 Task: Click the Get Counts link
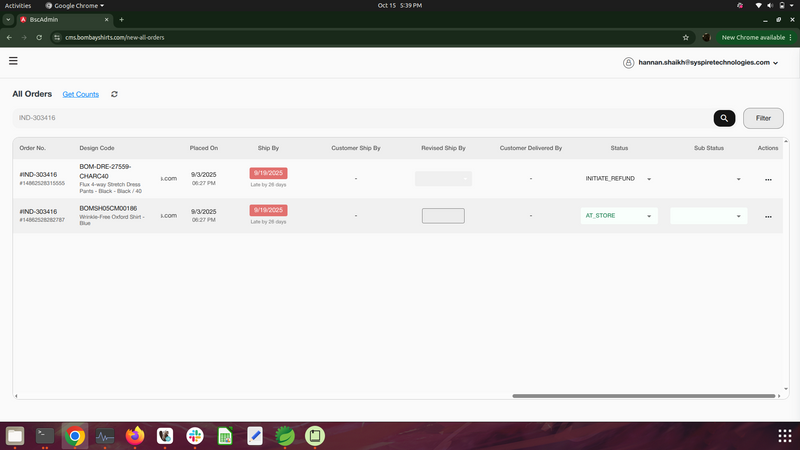[81, 94]
